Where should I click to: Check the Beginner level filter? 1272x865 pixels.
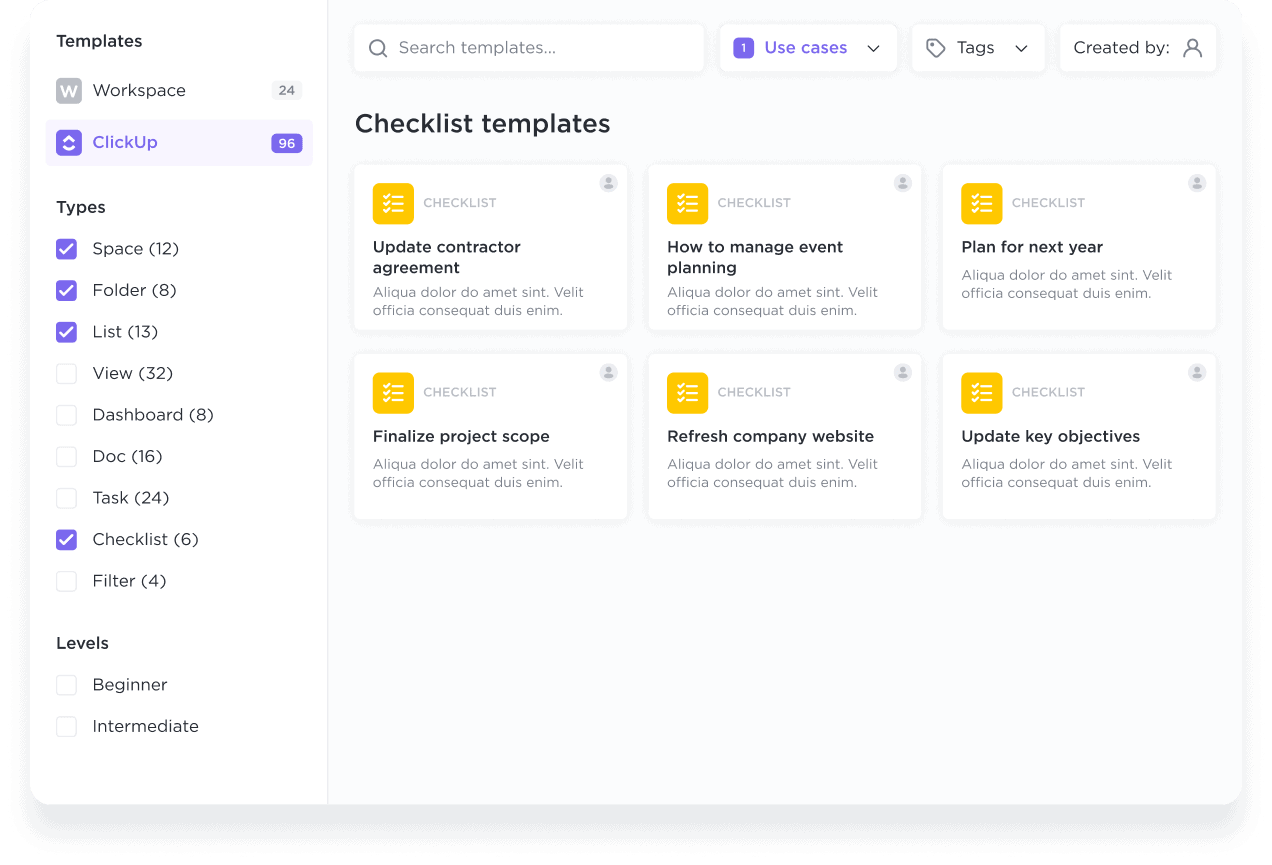(x=66, y=685)
